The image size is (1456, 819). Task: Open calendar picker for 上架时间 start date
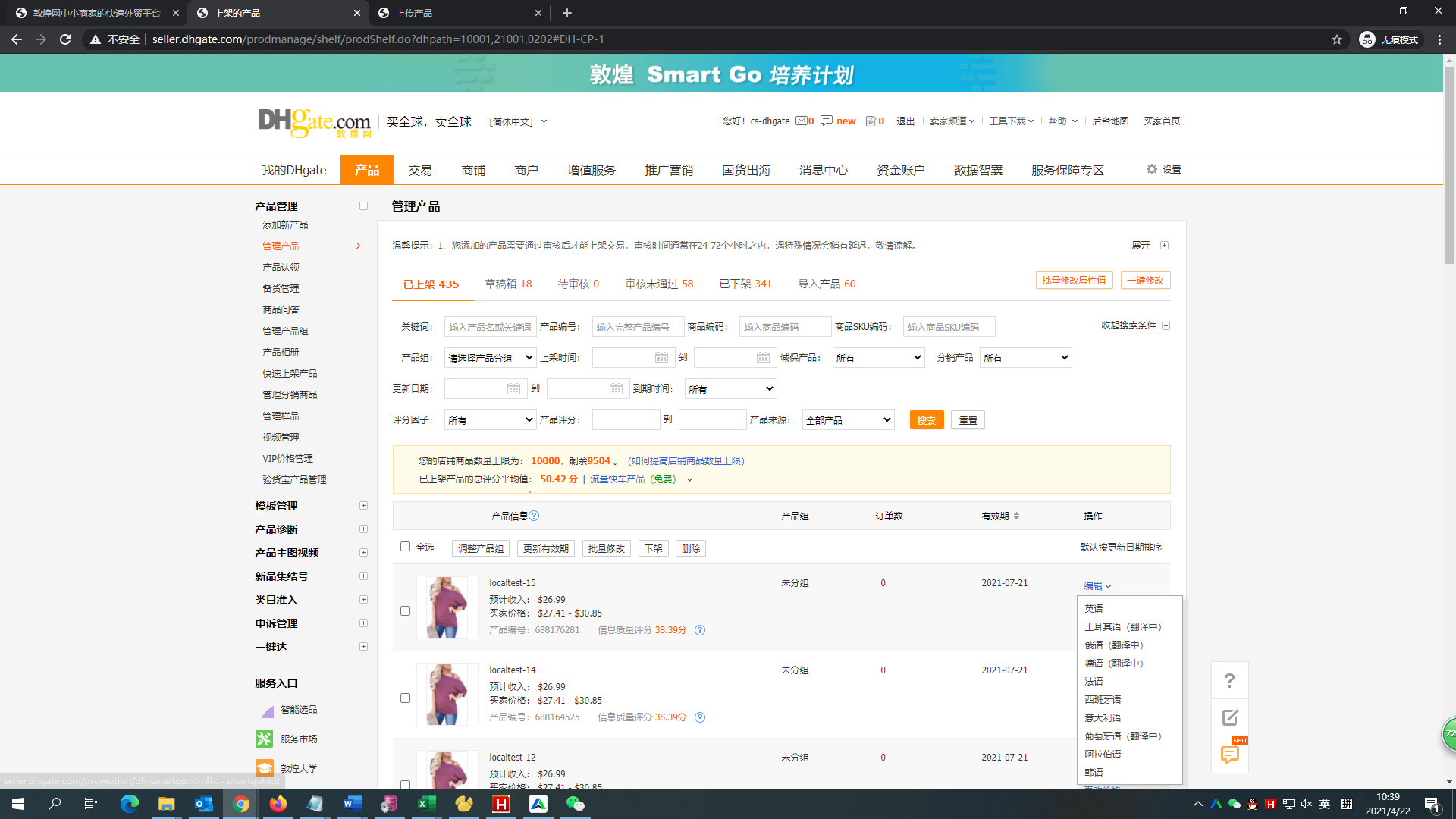(x=661, y=358)
